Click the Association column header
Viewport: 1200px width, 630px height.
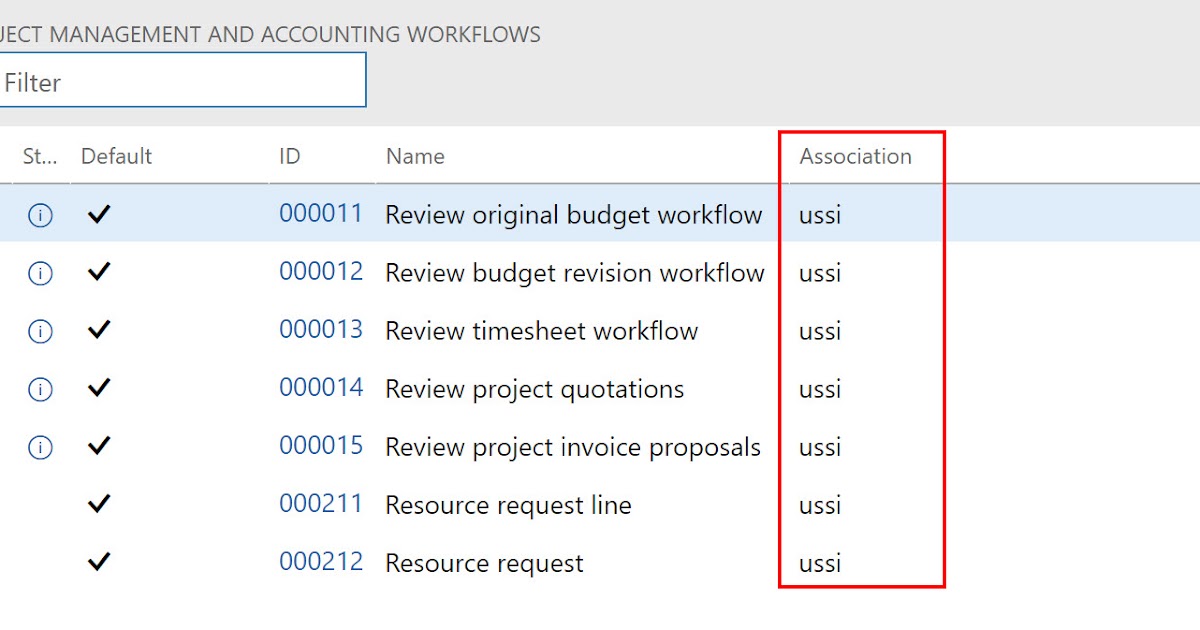856,156
